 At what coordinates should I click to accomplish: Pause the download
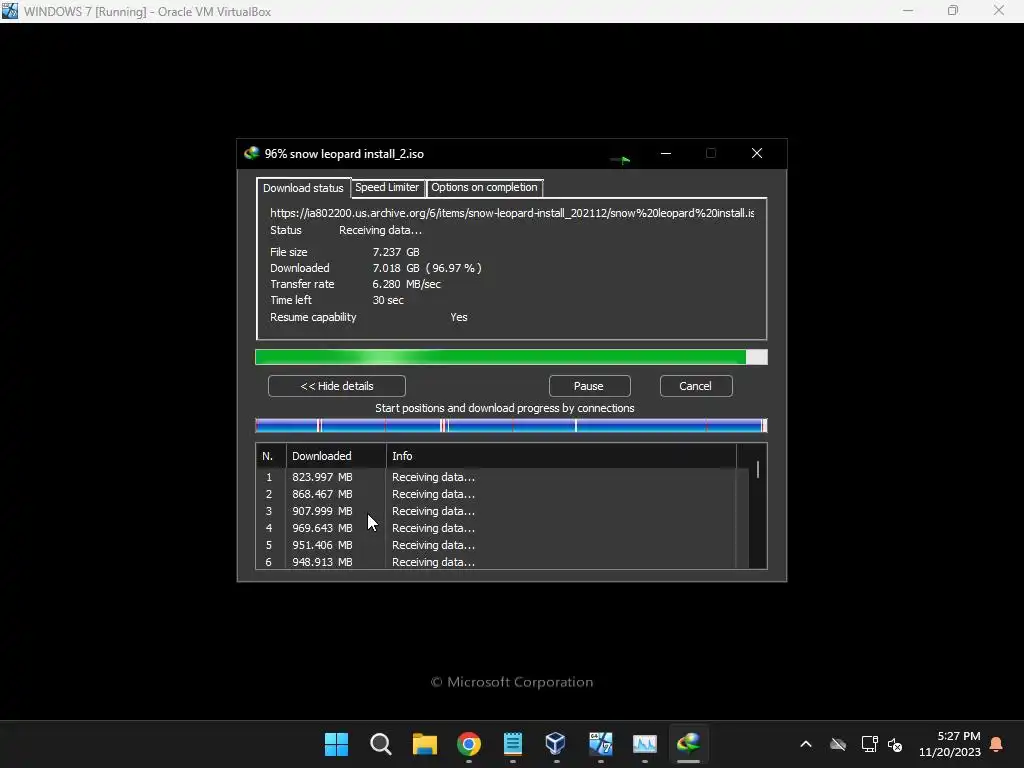[x=589, y=386]
